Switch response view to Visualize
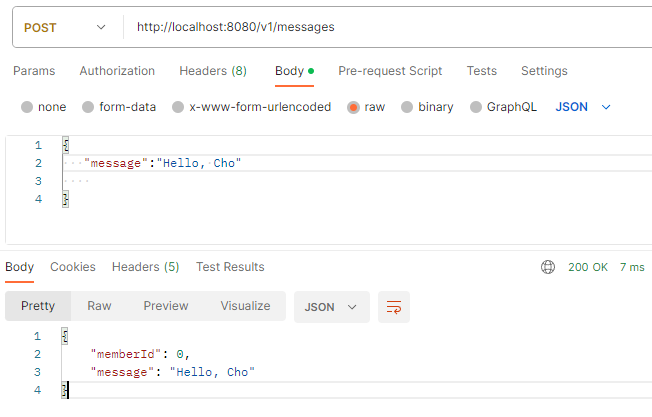This screenshot has width=652, height=417. pyautogui.click(x=245, y=306)
